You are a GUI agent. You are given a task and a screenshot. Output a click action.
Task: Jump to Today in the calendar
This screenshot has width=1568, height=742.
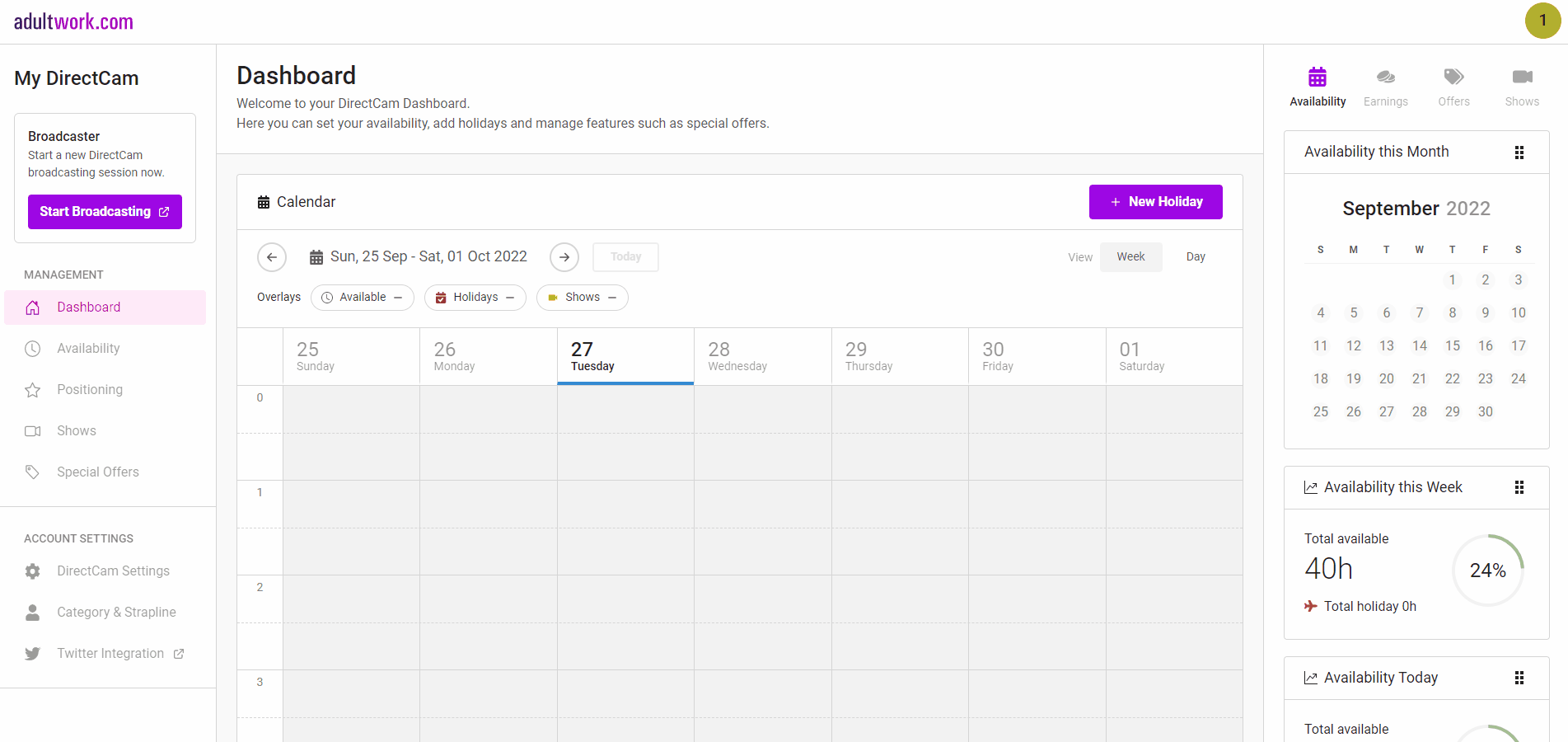pyautogui.click(x=626, y=257)
